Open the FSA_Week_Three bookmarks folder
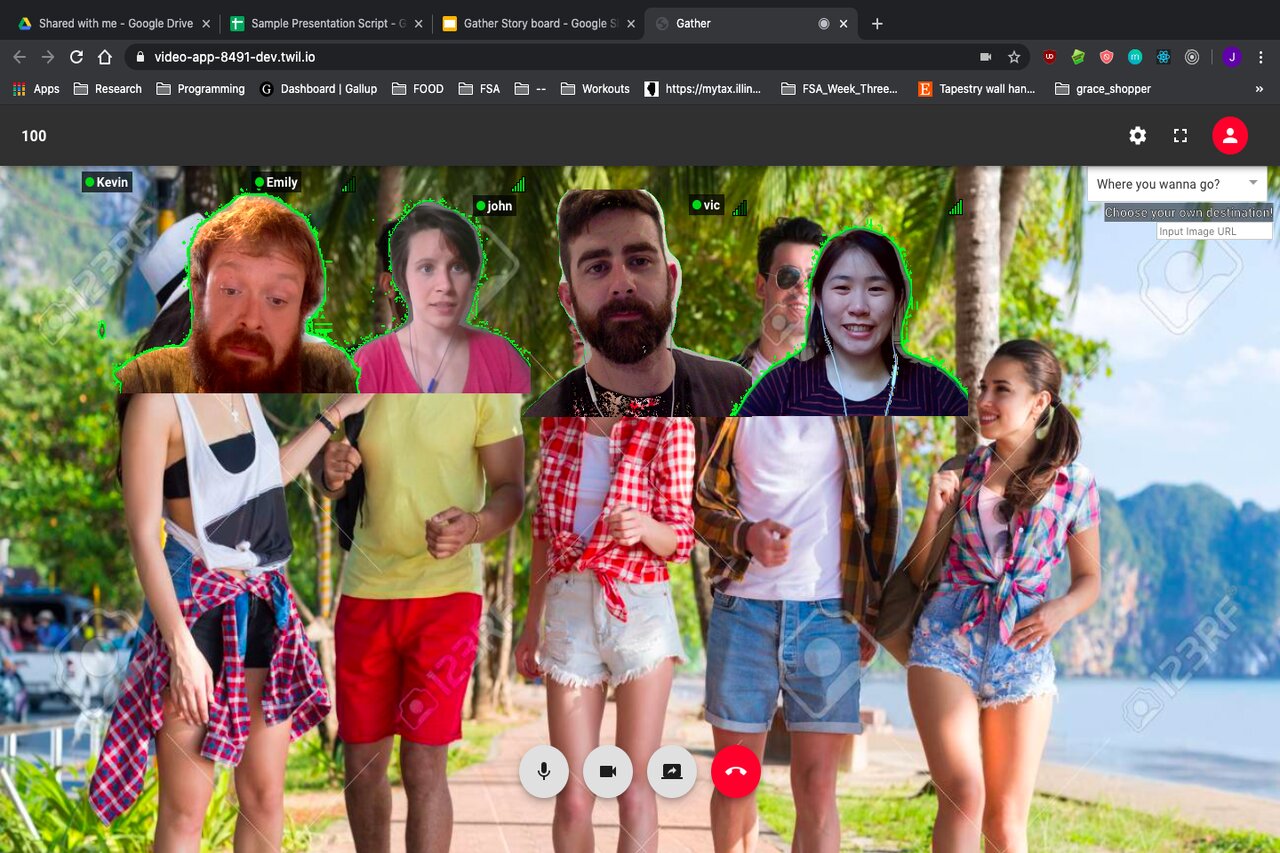The width and height of the screenshot is (1280, 853). (839, 89)
